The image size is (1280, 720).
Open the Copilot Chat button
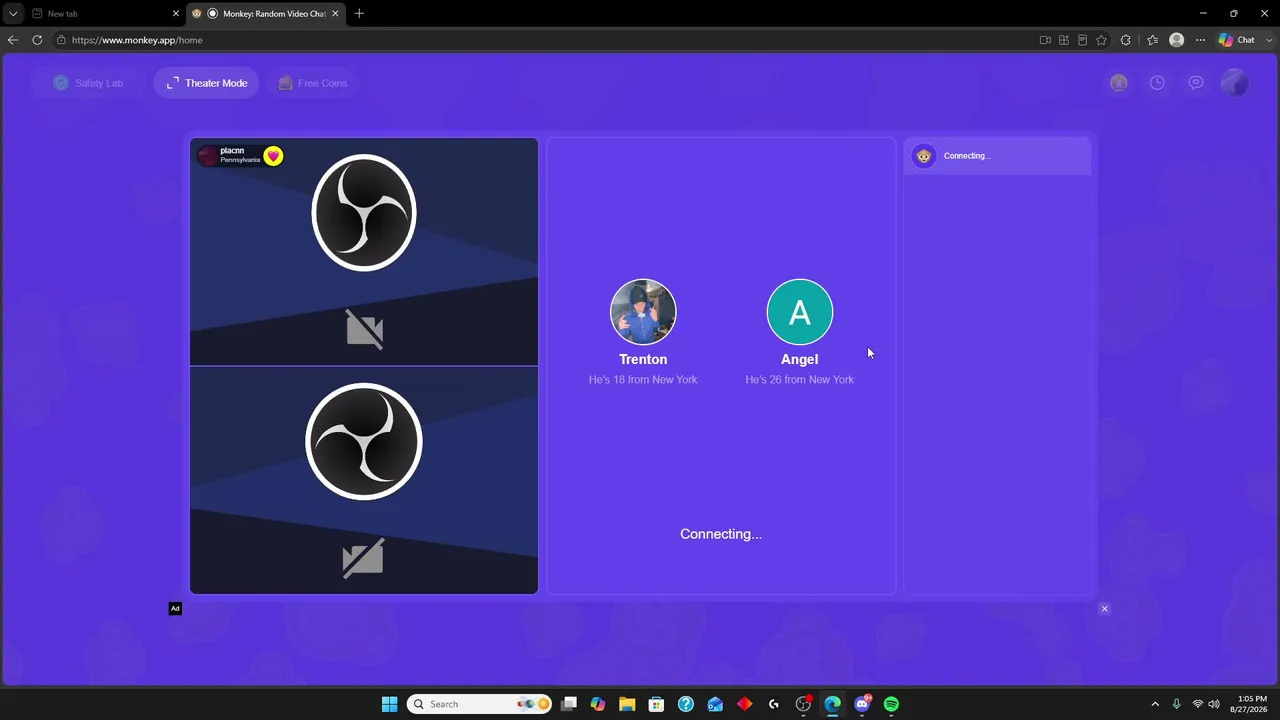1237,40
